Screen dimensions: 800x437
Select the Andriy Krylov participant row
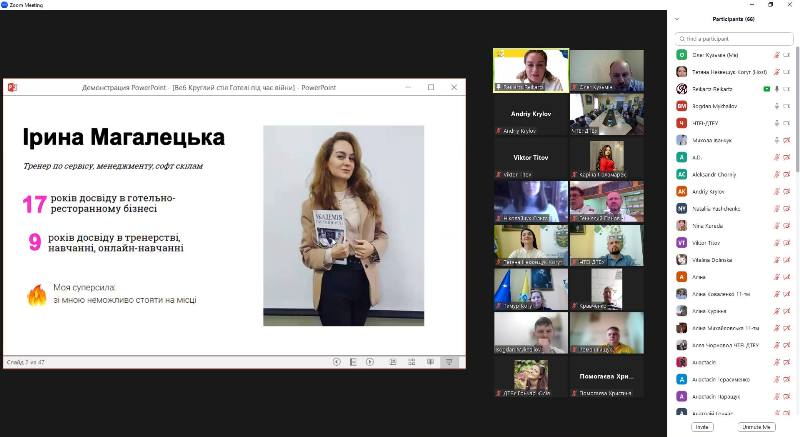pos(734,192)
